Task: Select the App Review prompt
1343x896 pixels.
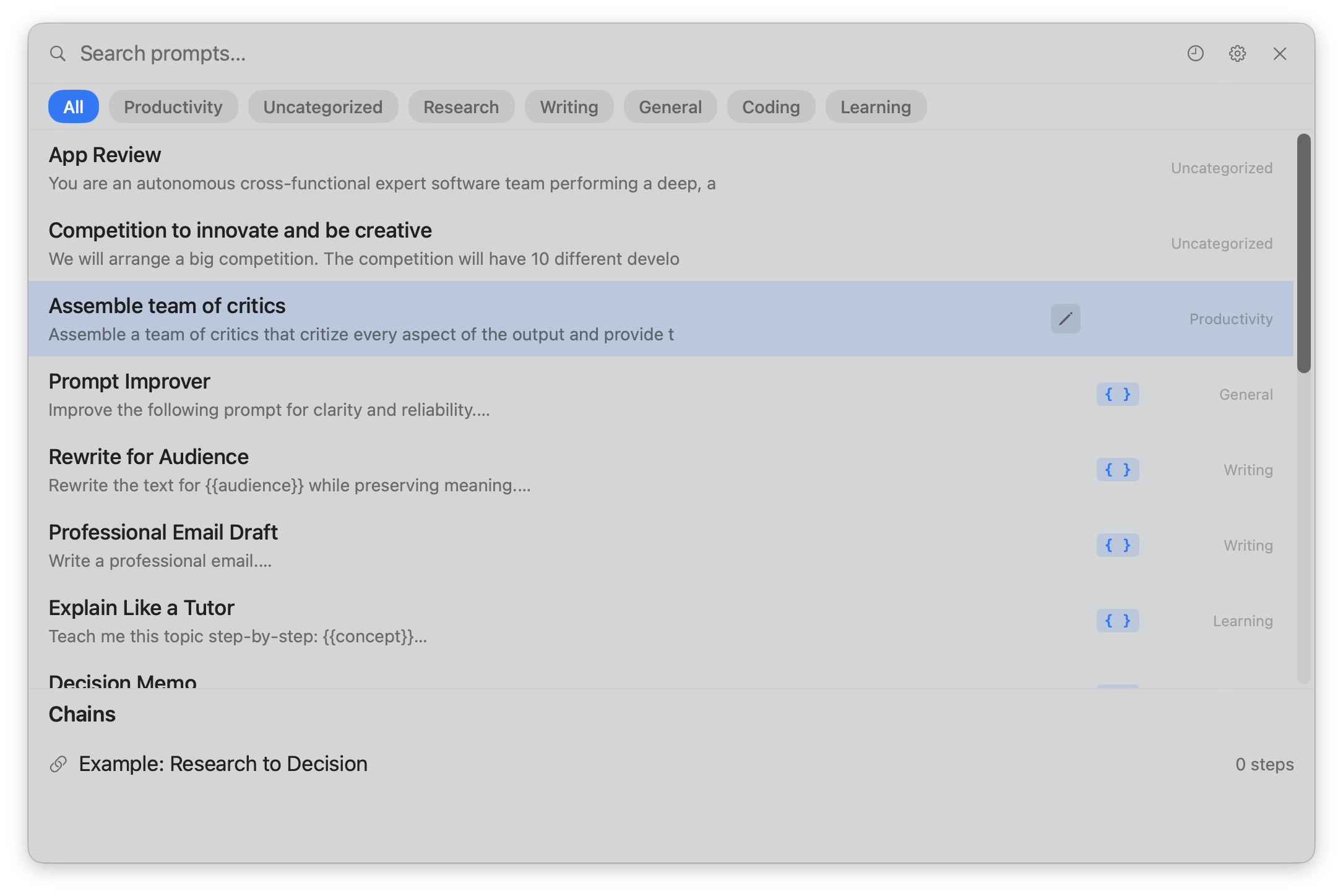Action: click(371, 167)
